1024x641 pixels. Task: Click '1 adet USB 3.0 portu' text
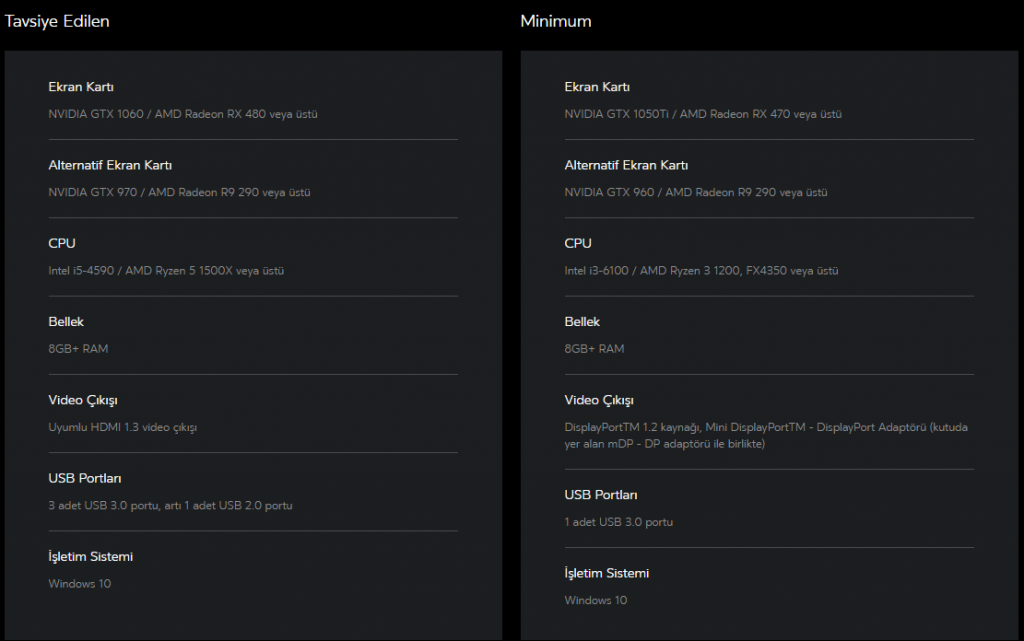tap(618, 522)
